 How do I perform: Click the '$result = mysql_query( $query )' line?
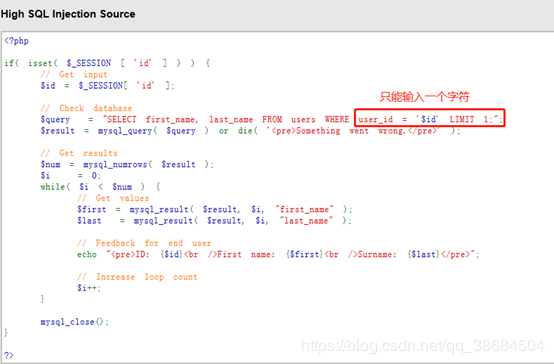(251, 131)
